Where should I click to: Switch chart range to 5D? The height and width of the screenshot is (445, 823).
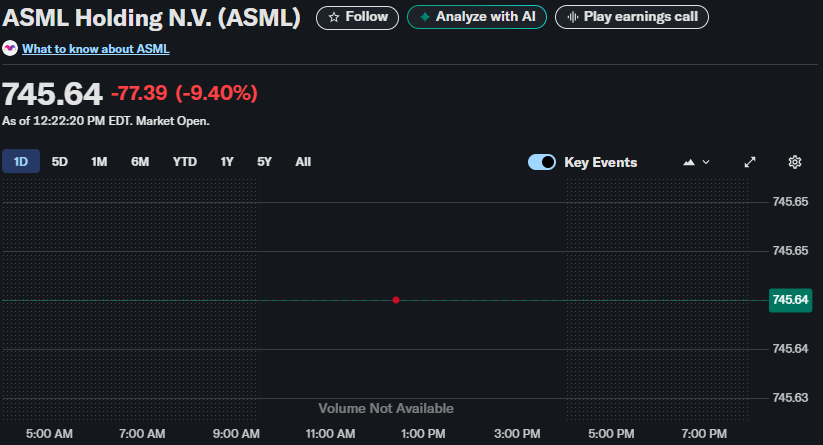[x=60, y=162]
